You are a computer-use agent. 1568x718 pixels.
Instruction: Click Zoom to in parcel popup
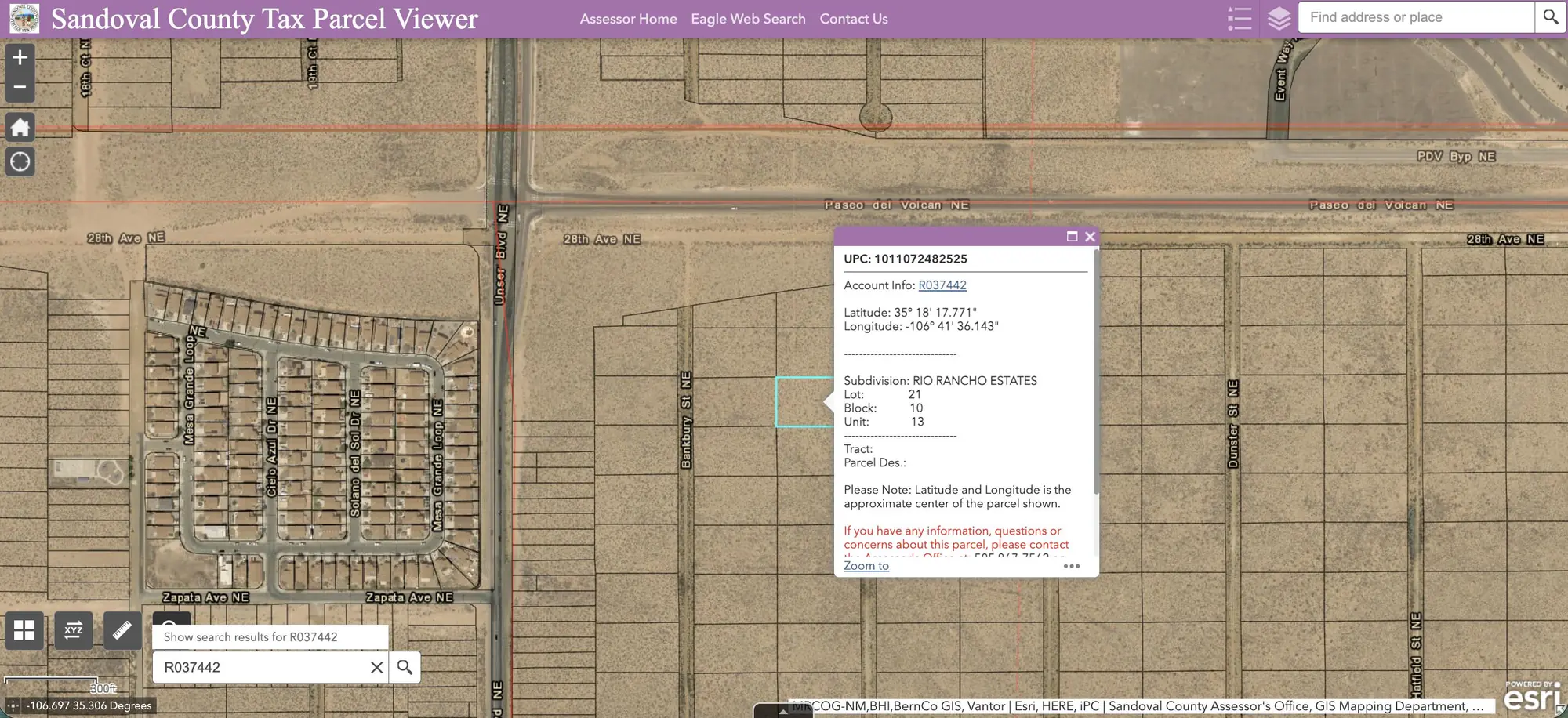click(x=866, y=566)
